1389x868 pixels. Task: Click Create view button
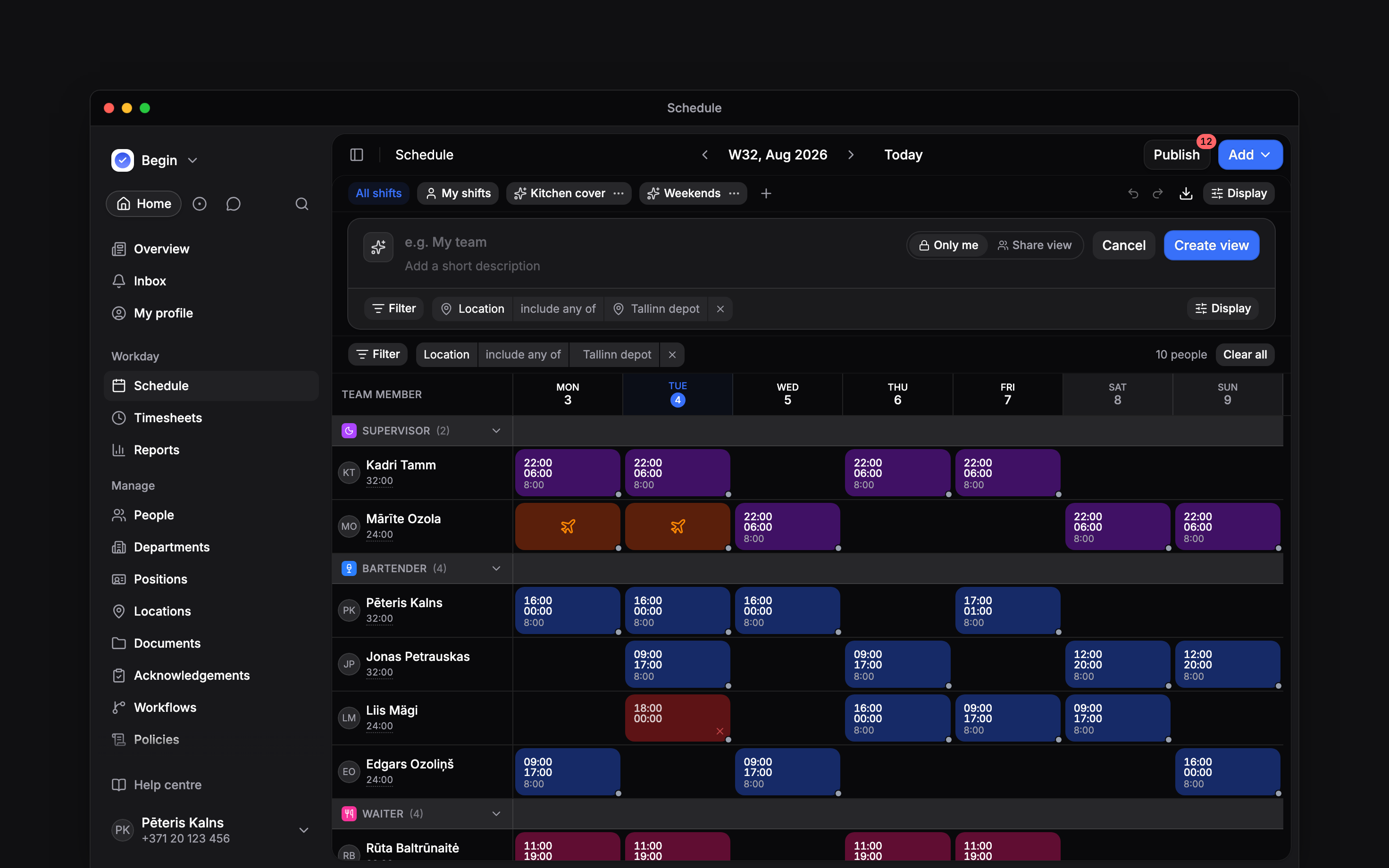click(1211, 245)
